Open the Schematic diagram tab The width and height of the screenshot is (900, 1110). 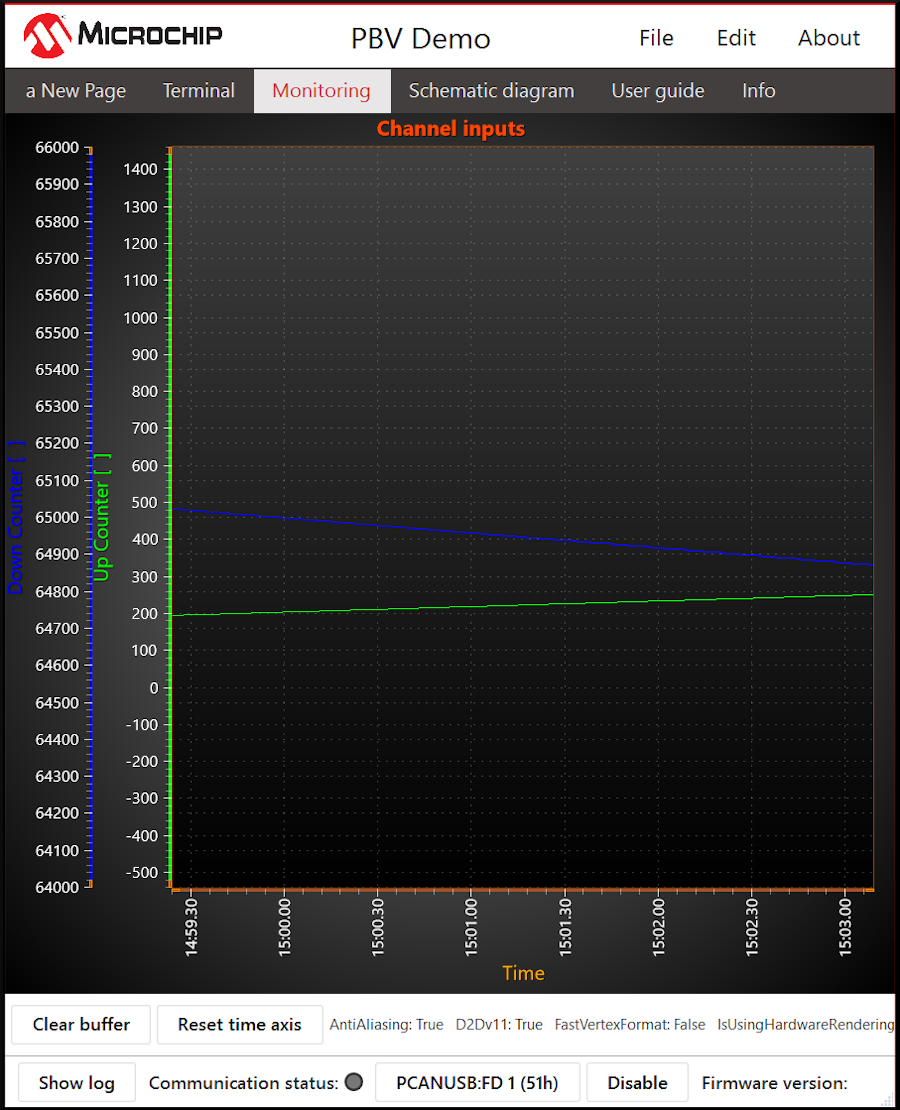tap(491, 91)
